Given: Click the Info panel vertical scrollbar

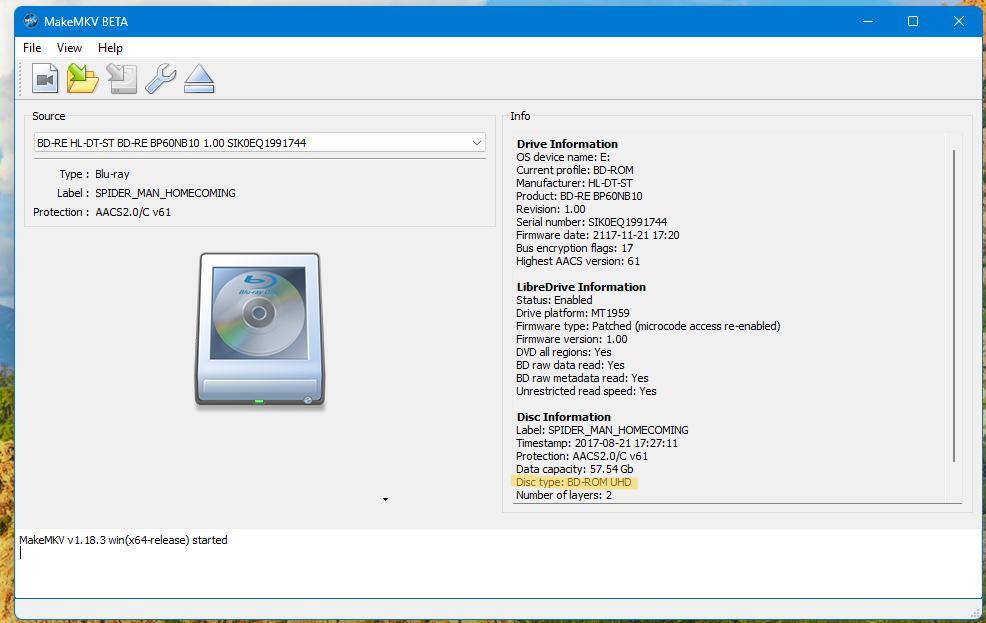Looking at the screenshot, I should pos(954,306).
